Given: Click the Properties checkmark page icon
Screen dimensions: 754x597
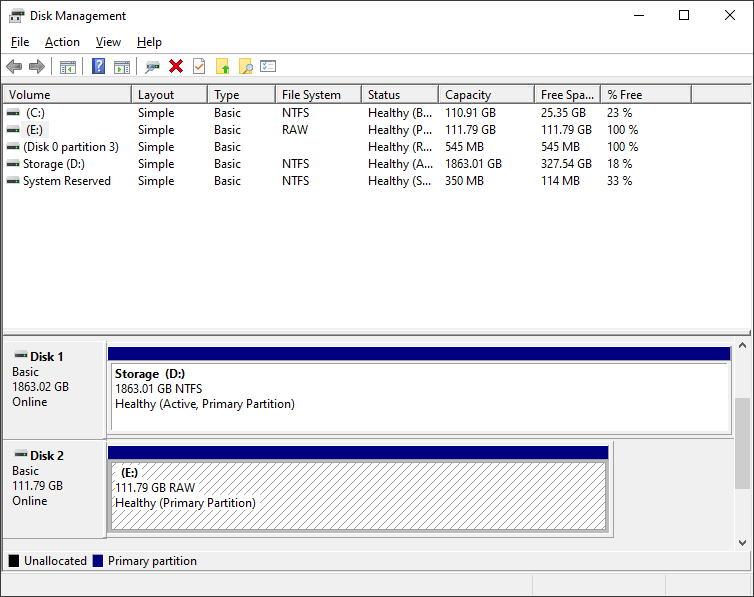Looking at the screenshot, I should (199, 67).
